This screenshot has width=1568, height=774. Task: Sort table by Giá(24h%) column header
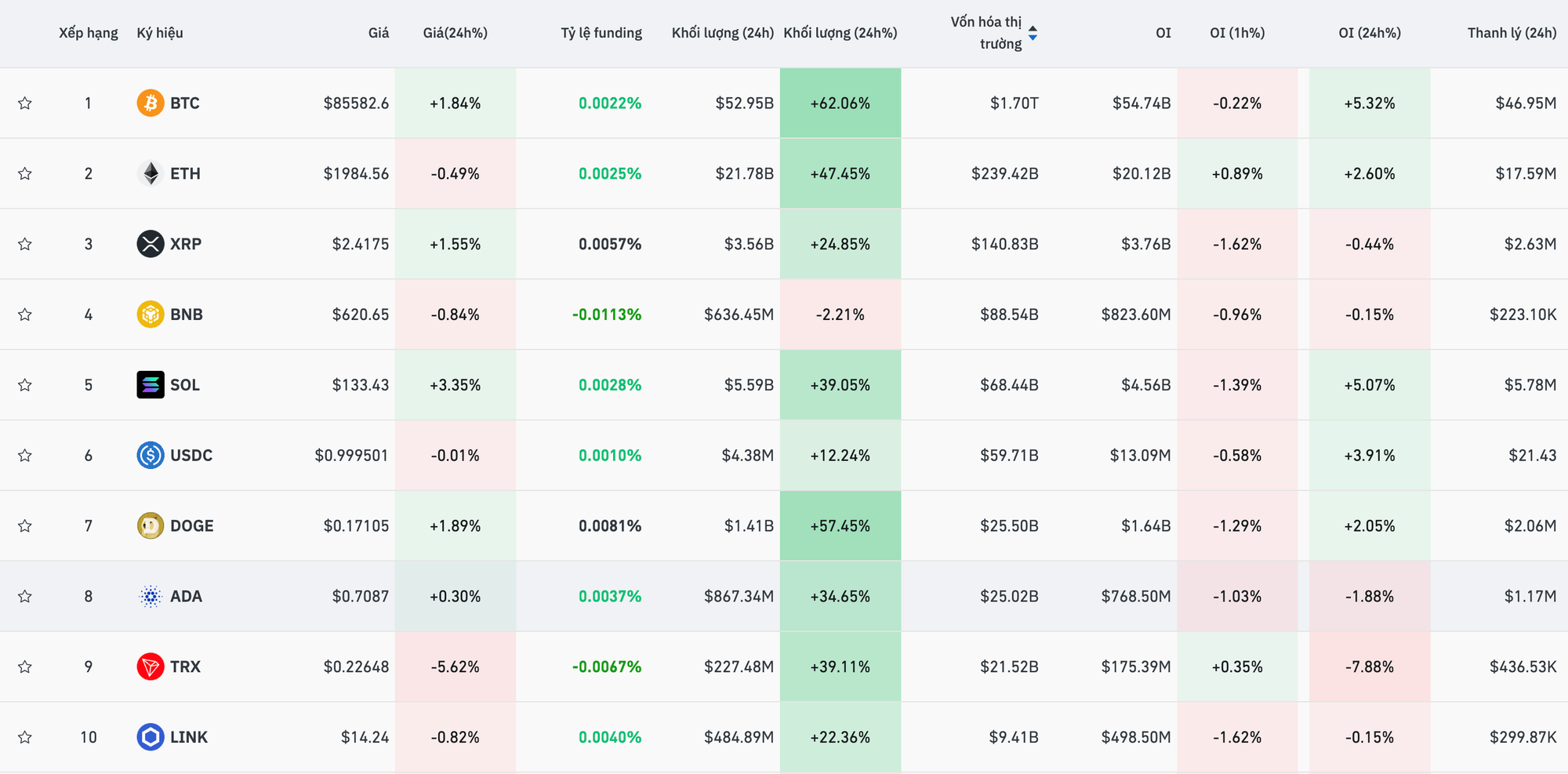(x=455, y=33)
